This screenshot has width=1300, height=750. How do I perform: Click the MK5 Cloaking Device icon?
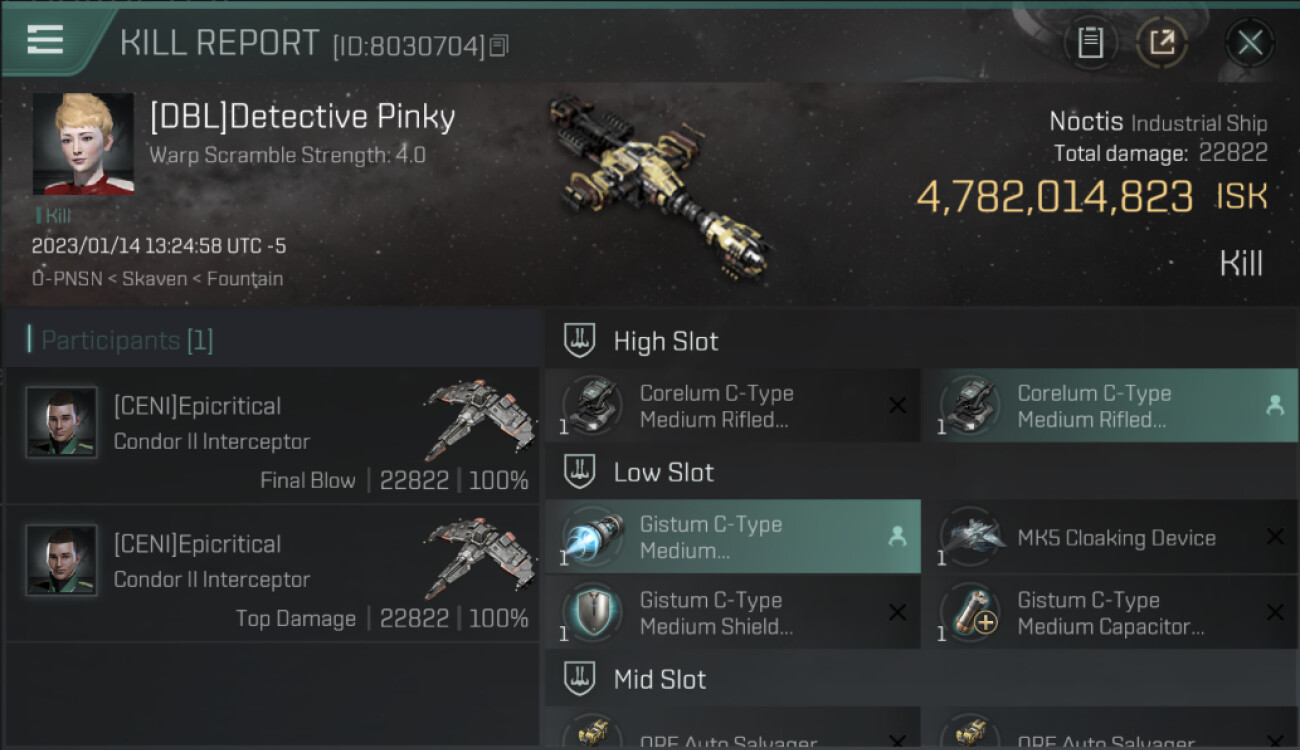[x=970, y=537]
